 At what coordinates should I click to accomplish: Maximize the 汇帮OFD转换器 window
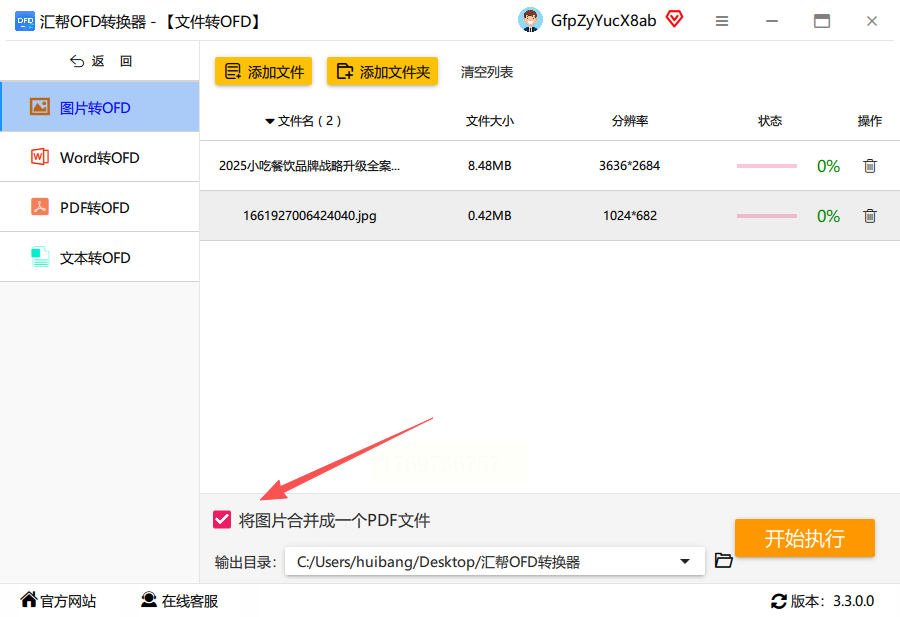click(x=822, y=21)
